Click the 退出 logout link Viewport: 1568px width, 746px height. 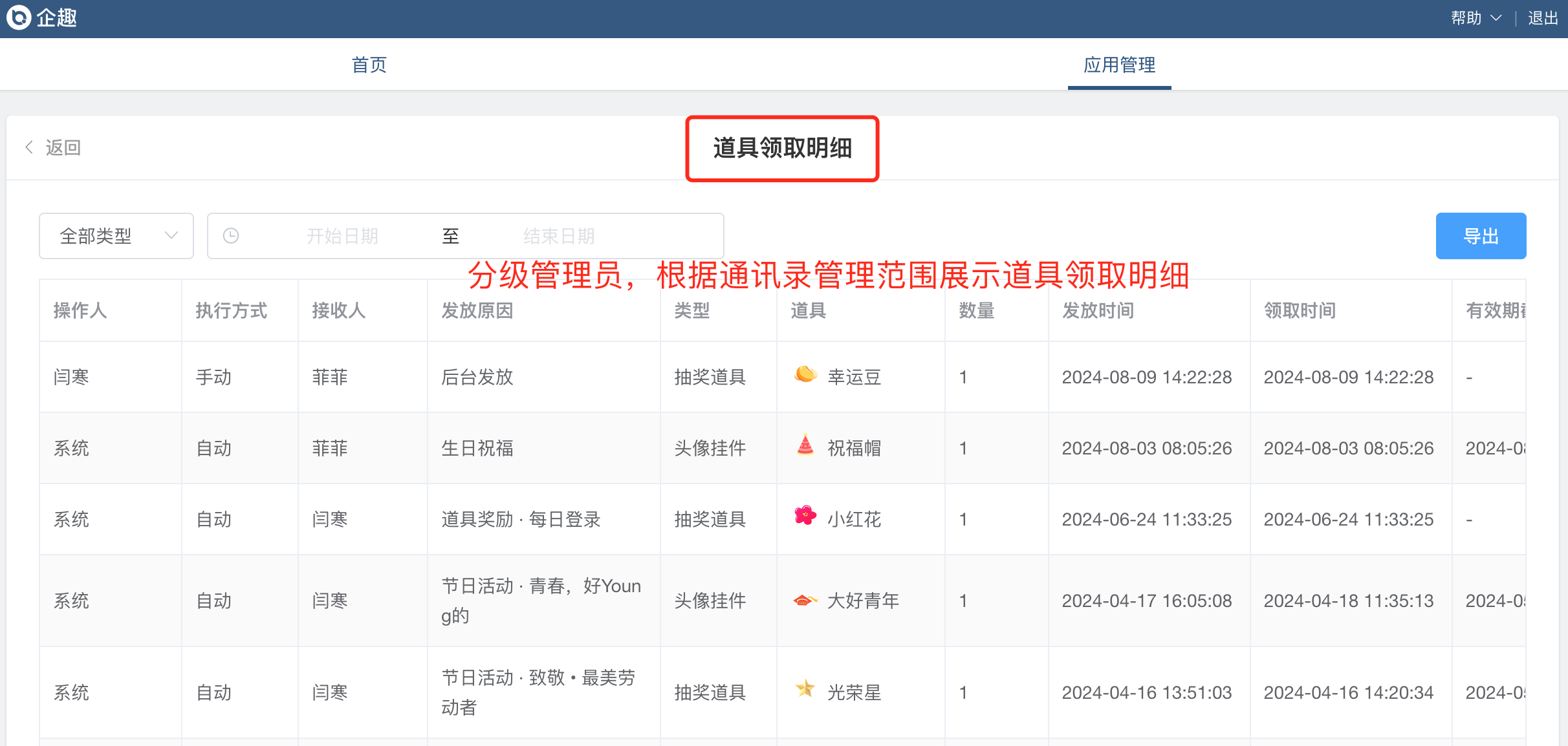point(1543,18)
